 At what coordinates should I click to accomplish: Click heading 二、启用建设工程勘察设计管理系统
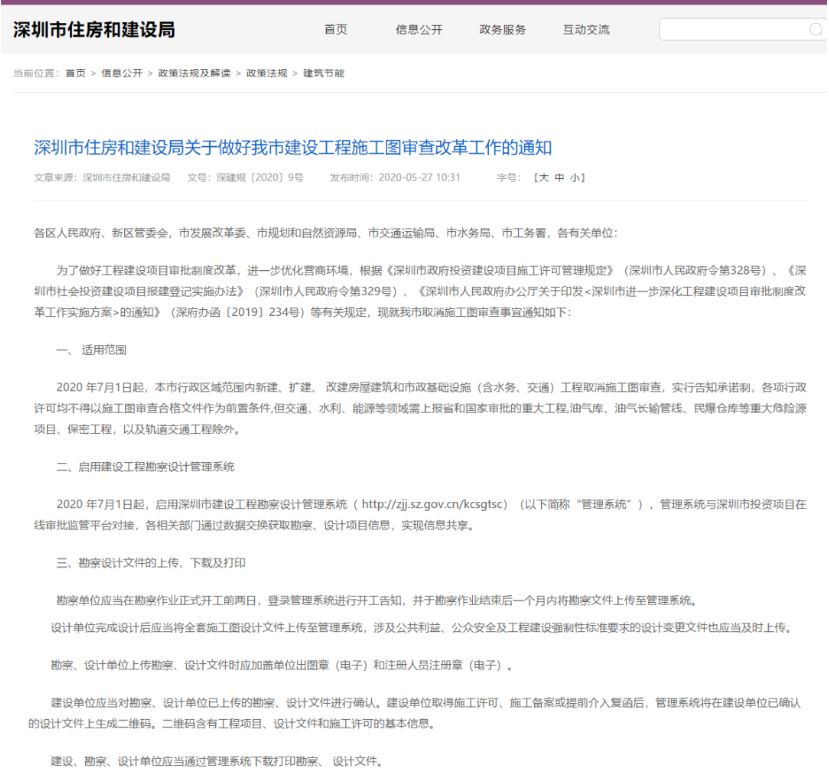[x=145, y=467]
